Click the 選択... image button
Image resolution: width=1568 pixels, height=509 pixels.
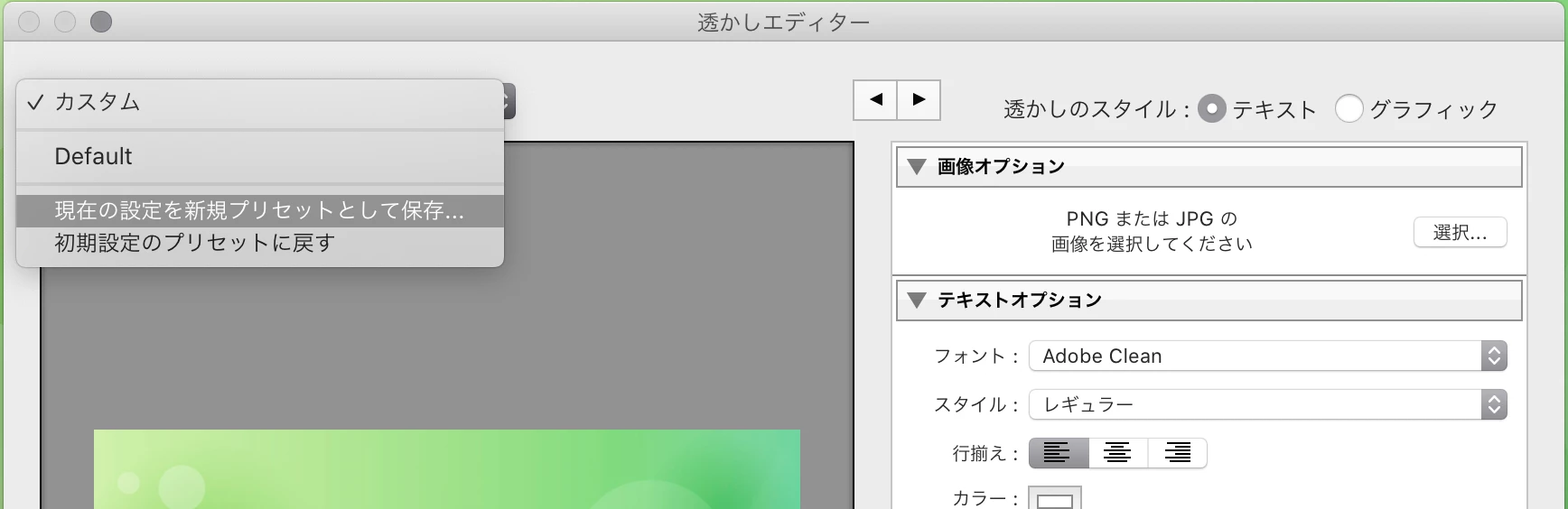[x=1460, y=233]
